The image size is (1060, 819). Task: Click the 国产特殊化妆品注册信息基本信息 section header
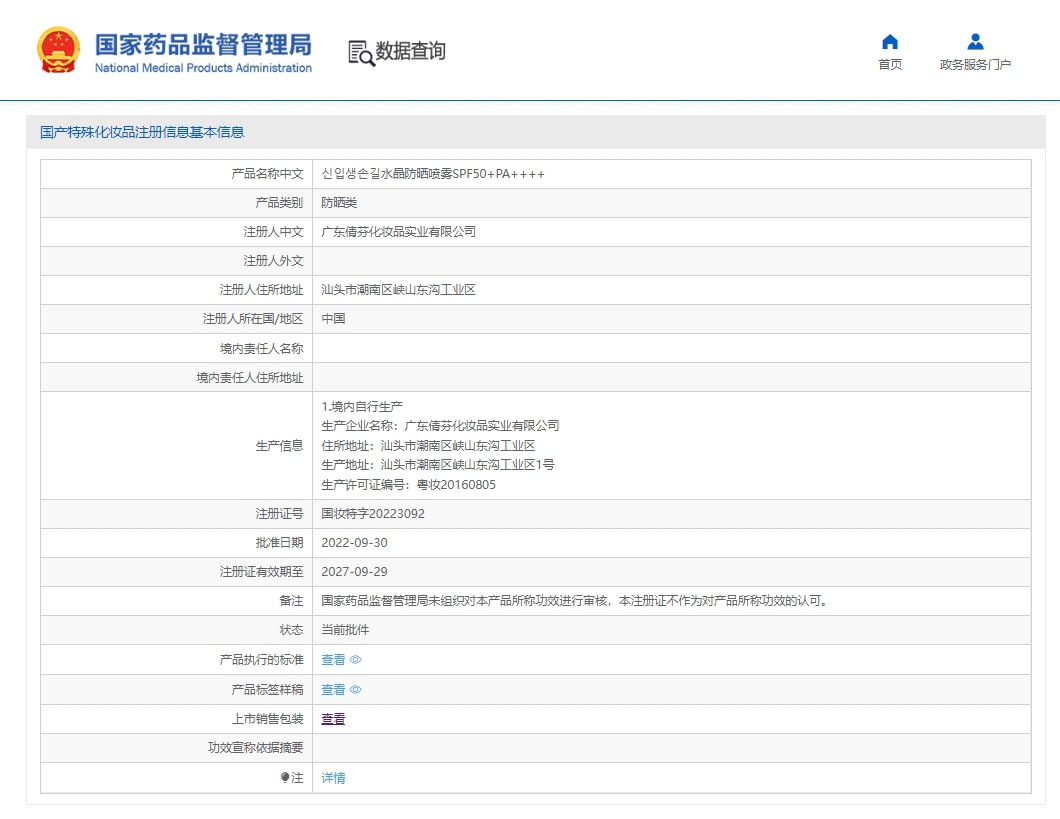(142, 132)
